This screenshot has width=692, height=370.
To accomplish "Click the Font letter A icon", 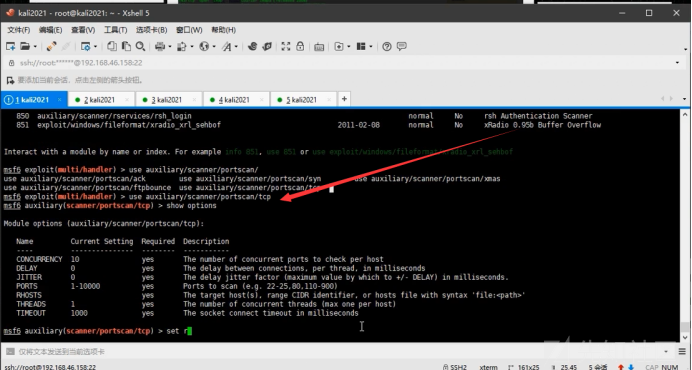I will coord(227,46).
